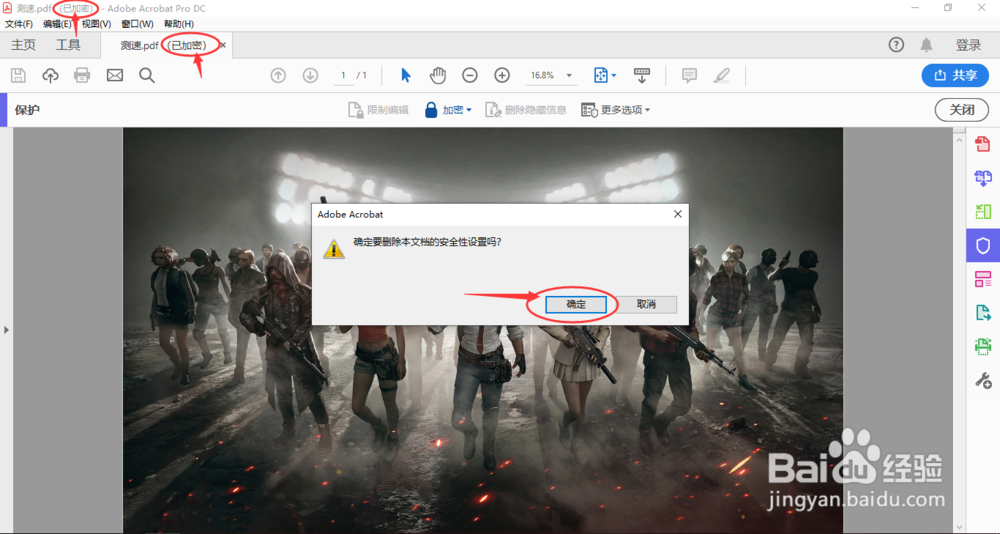Click the warning triangle icon in dialog
Screen dimensions: 1000x534
(x=334, y=249)
